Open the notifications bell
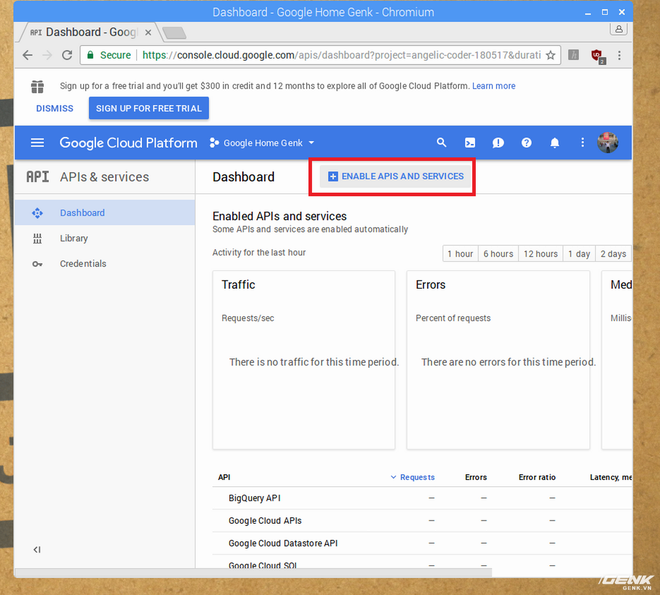This screenshot has height=595, width=660. coord(555,143)
